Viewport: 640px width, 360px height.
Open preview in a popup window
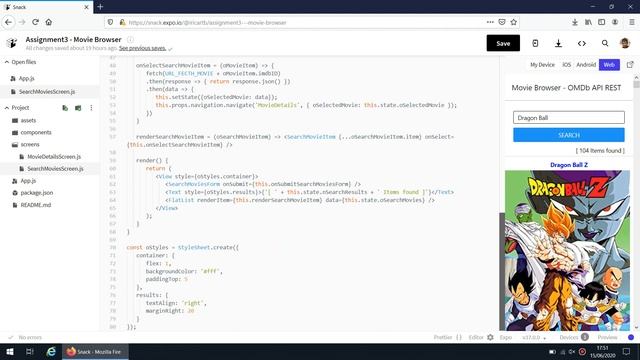tap(630, 64)
